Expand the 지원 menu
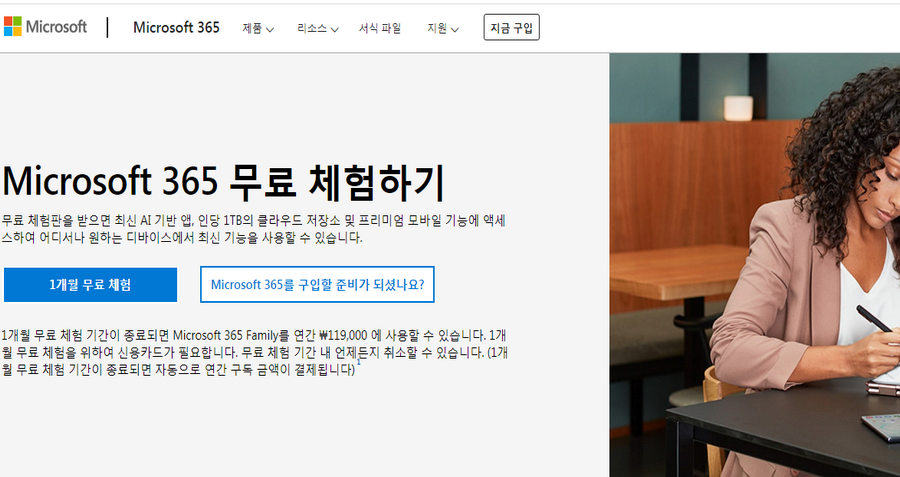The width and height of the screenshot is (900, 477). point(443,28)
